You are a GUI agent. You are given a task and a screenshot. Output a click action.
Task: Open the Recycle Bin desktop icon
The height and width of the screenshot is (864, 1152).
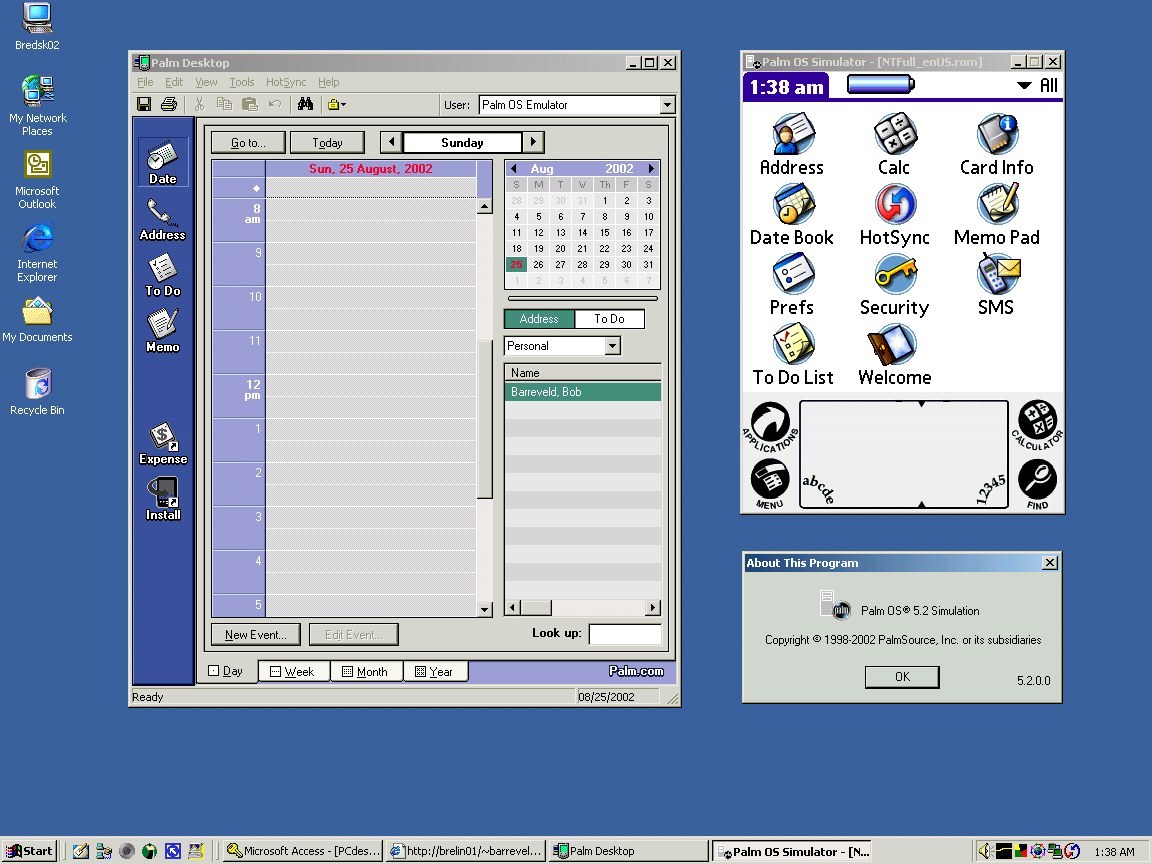[37, 392]
